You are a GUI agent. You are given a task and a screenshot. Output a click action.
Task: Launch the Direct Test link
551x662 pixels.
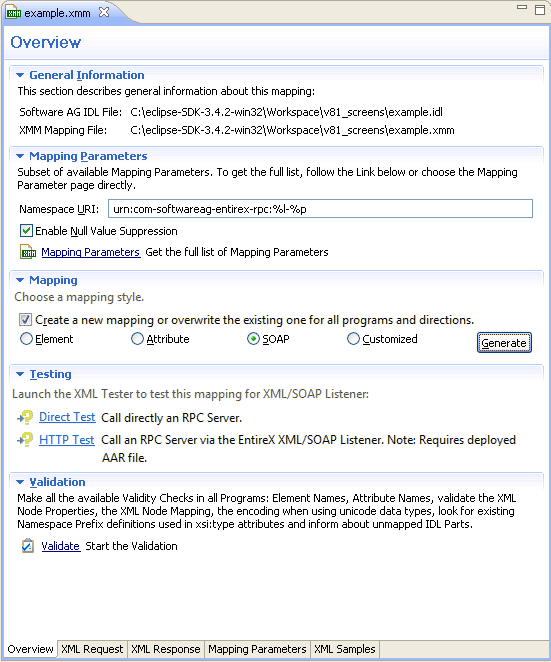[x=67, y=417]
